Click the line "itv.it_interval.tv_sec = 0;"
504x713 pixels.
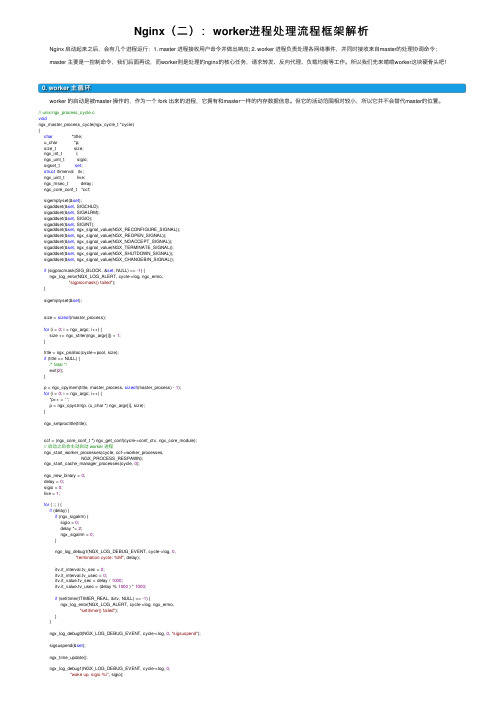coord(80,569)
